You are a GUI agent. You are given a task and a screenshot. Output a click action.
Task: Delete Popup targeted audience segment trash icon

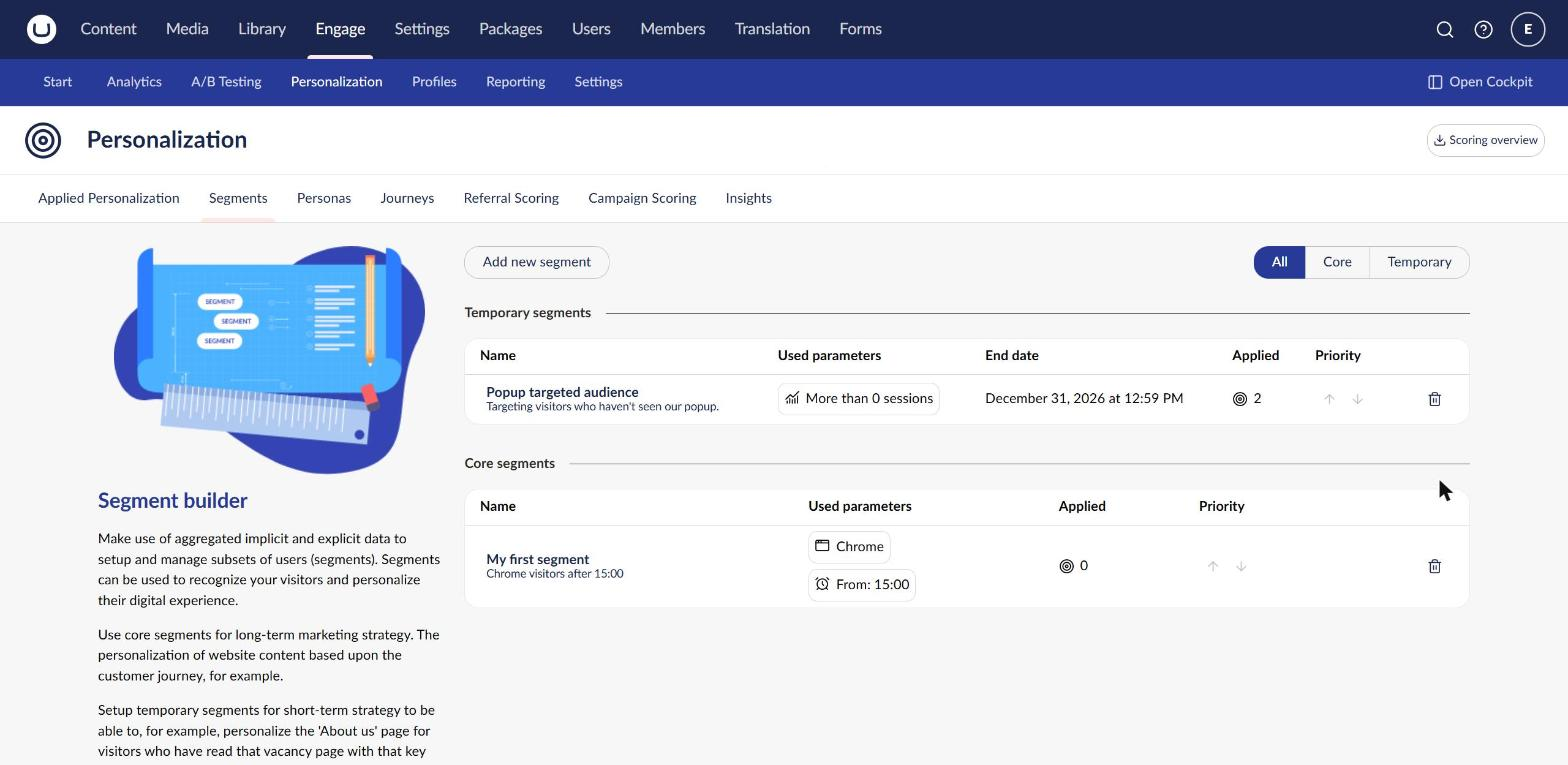[x=1435, y=399]
